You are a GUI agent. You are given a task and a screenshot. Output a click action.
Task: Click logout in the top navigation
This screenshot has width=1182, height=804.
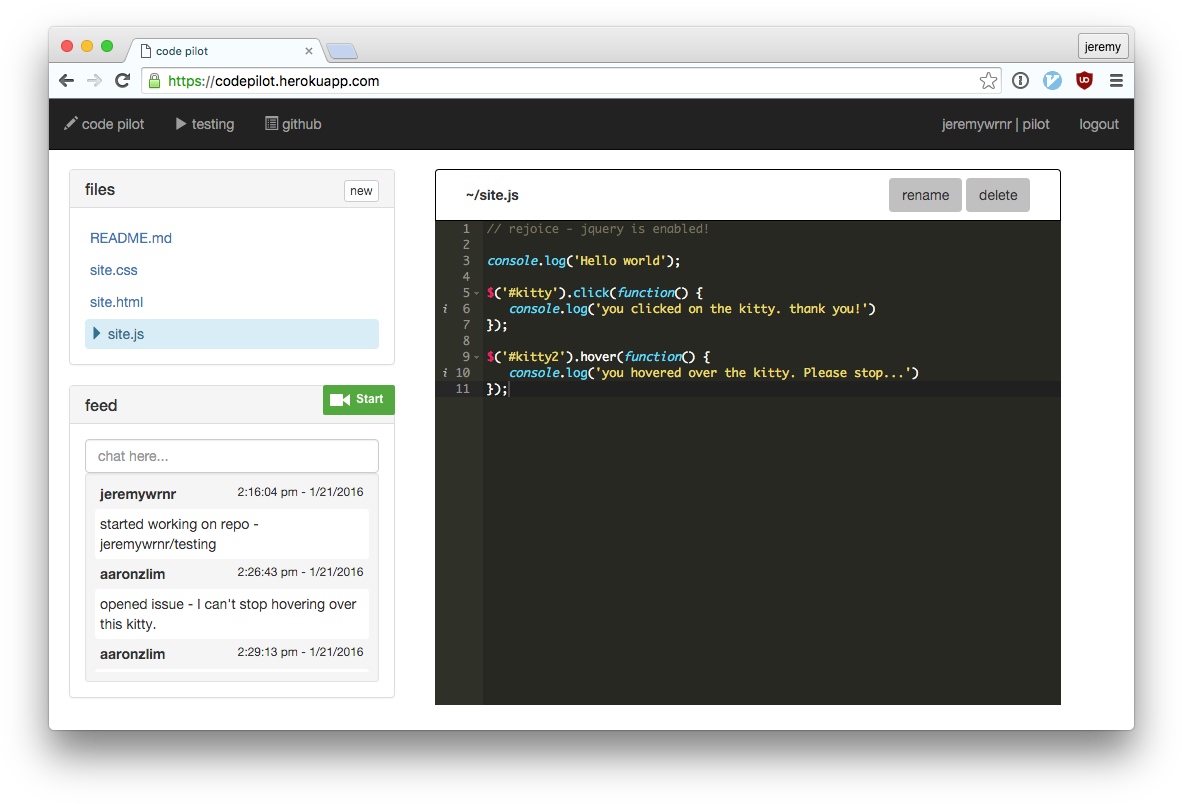(1098, 123)
